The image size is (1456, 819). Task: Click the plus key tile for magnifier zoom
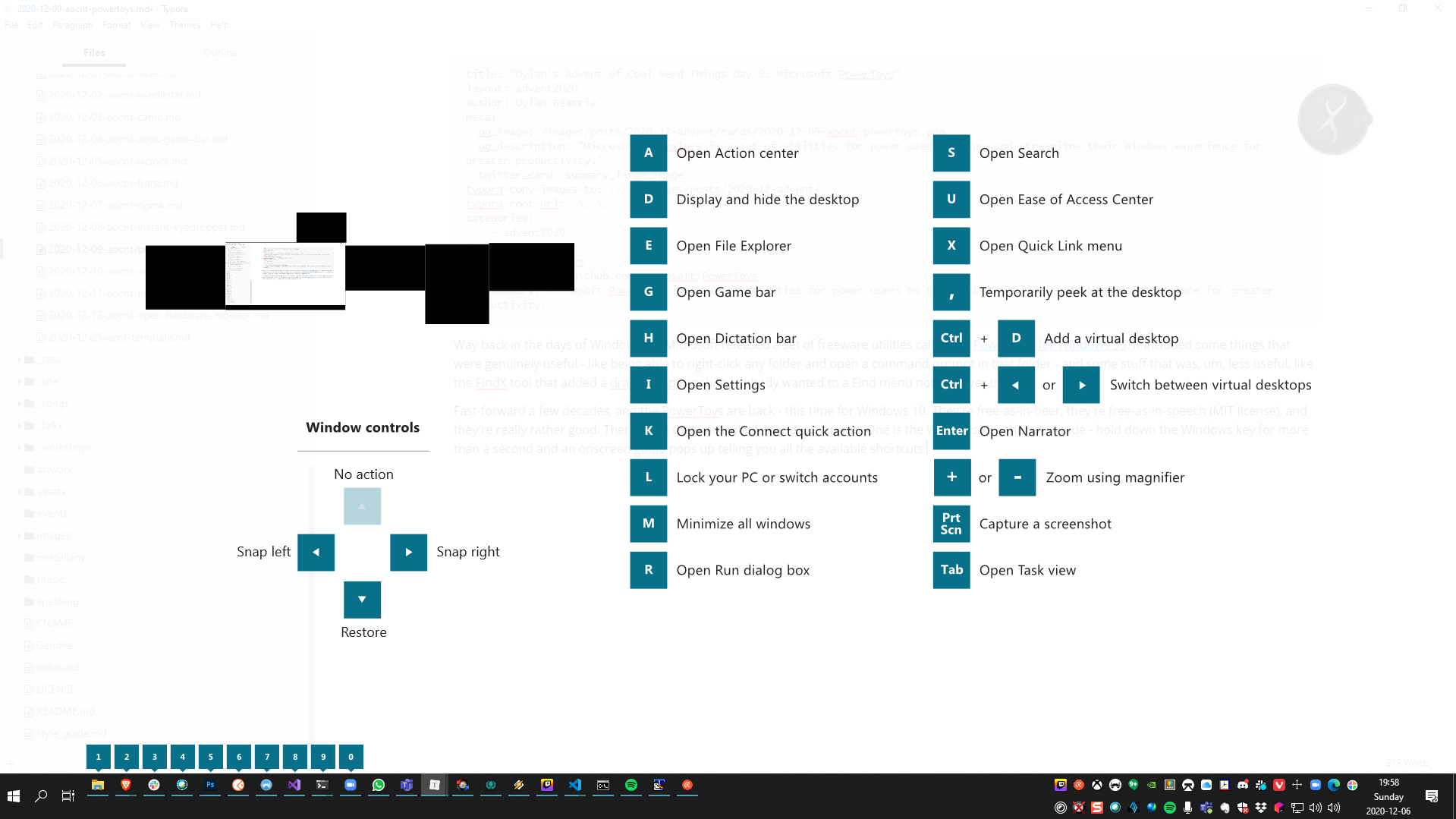[x=951, y=477]
